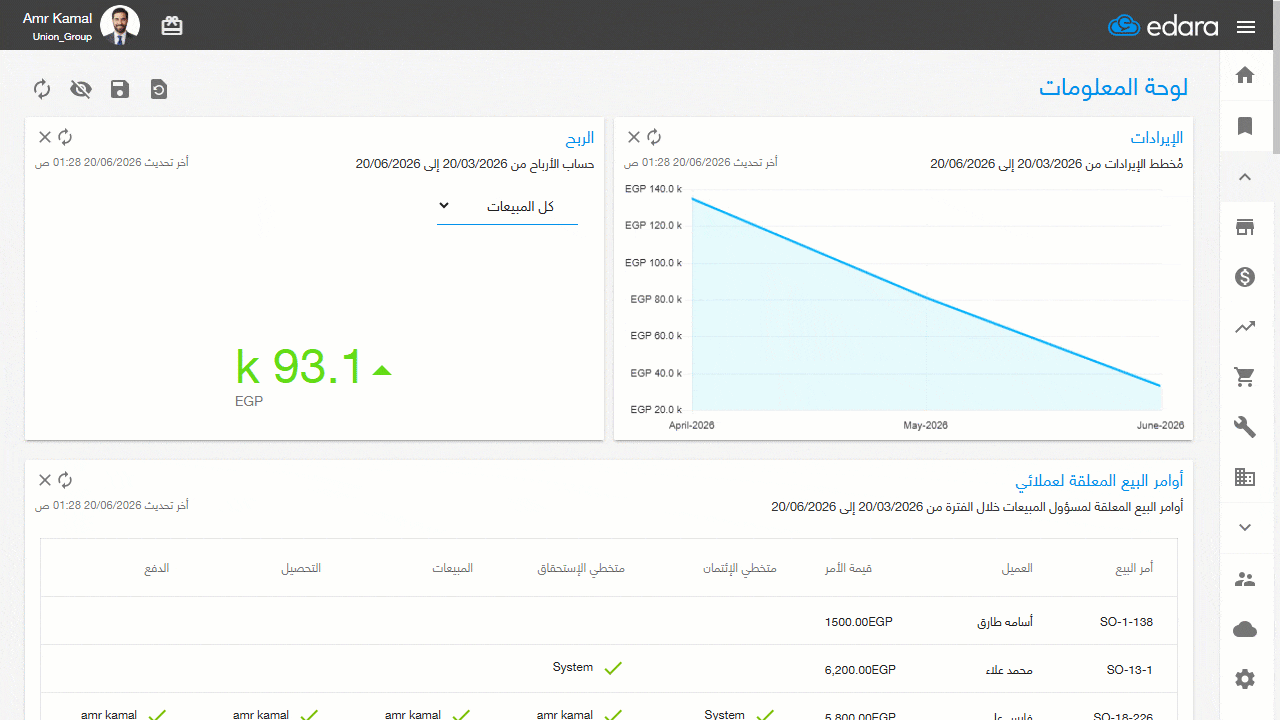The height and width of the screenshot is (720, 1280).
Task: Close the الربح widget
Action: point(45,137)
